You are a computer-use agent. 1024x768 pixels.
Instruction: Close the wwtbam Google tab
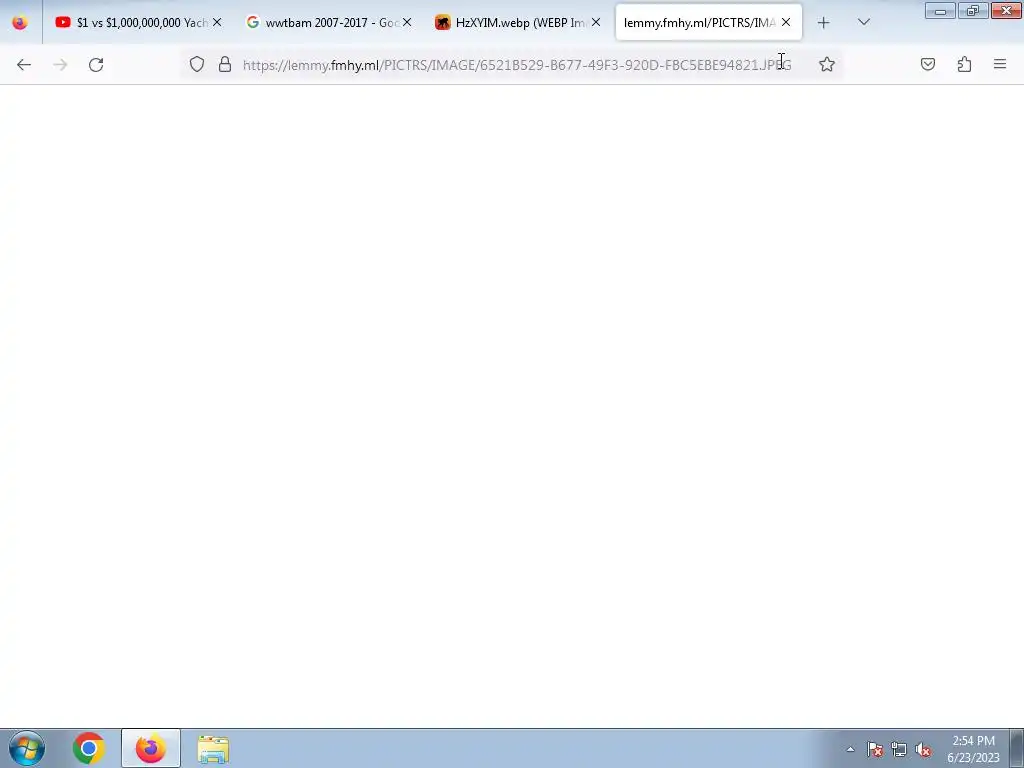pyautogui.click(x=407, y=22)
